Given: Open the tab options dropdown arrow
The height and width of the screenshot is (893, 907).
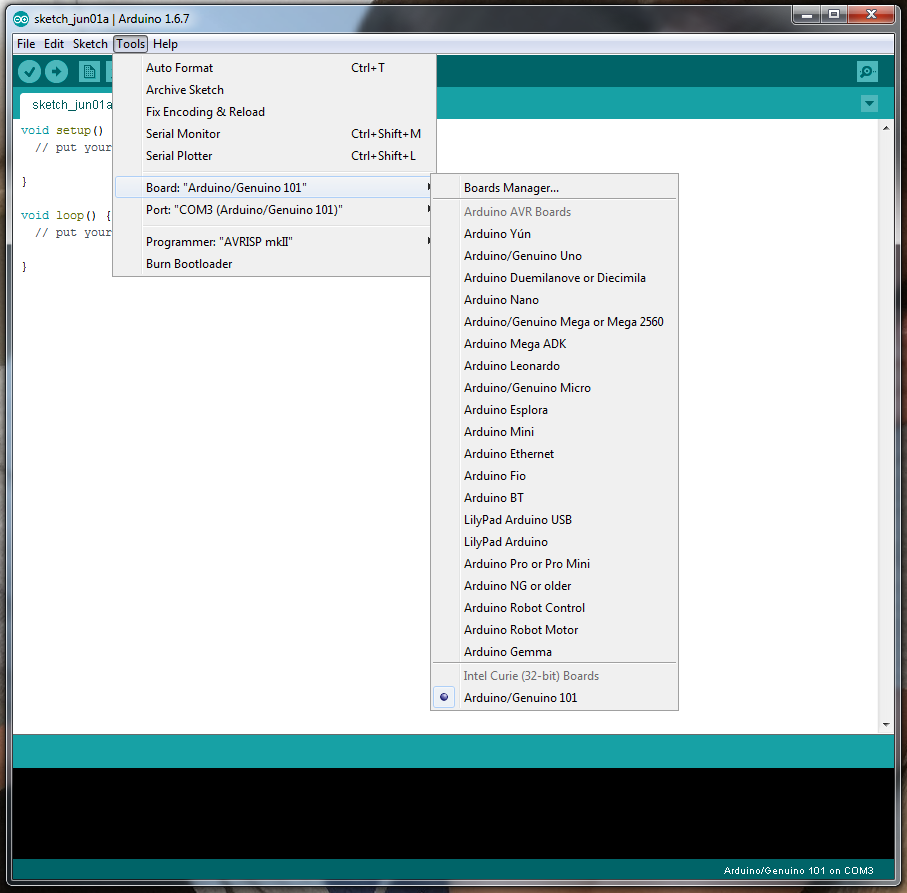Looking at the screenshot, I should (x=869, y=104).
